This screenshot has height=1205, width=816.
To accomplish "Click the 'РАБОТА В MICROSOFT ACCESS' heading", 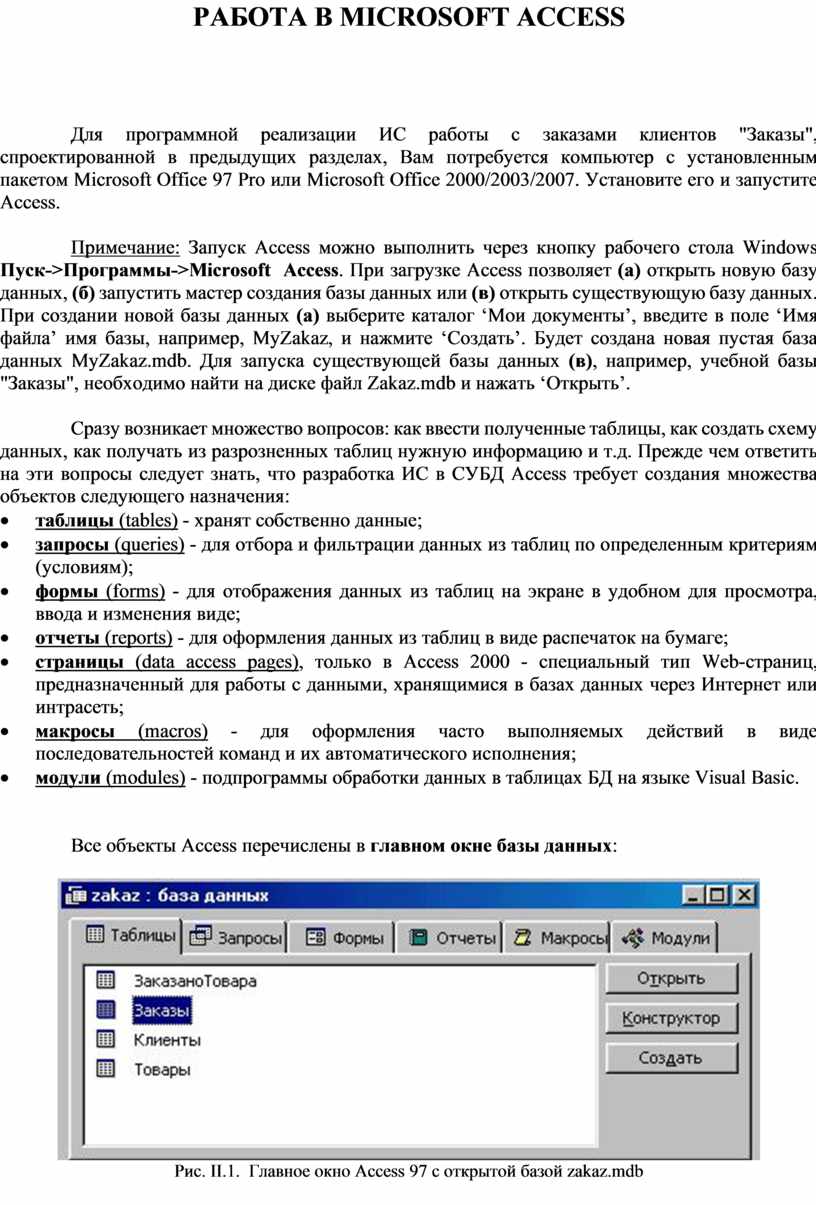I will point(408,17).
